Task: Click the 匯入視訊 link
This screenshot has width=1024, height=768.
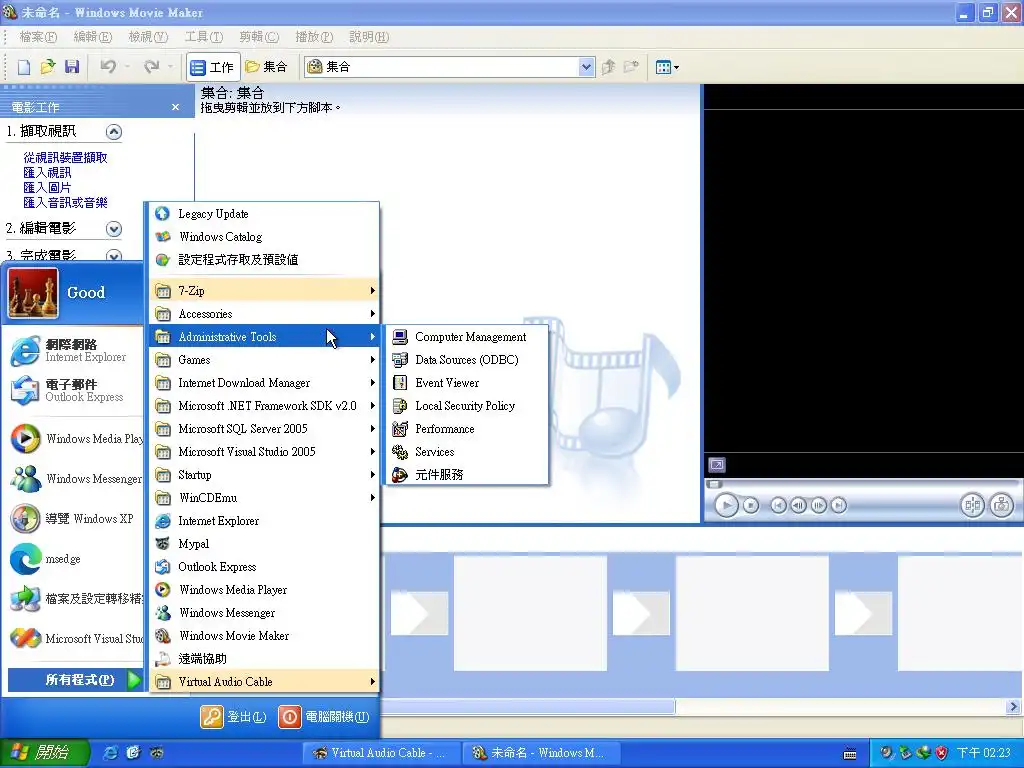Action: [47, 172]
